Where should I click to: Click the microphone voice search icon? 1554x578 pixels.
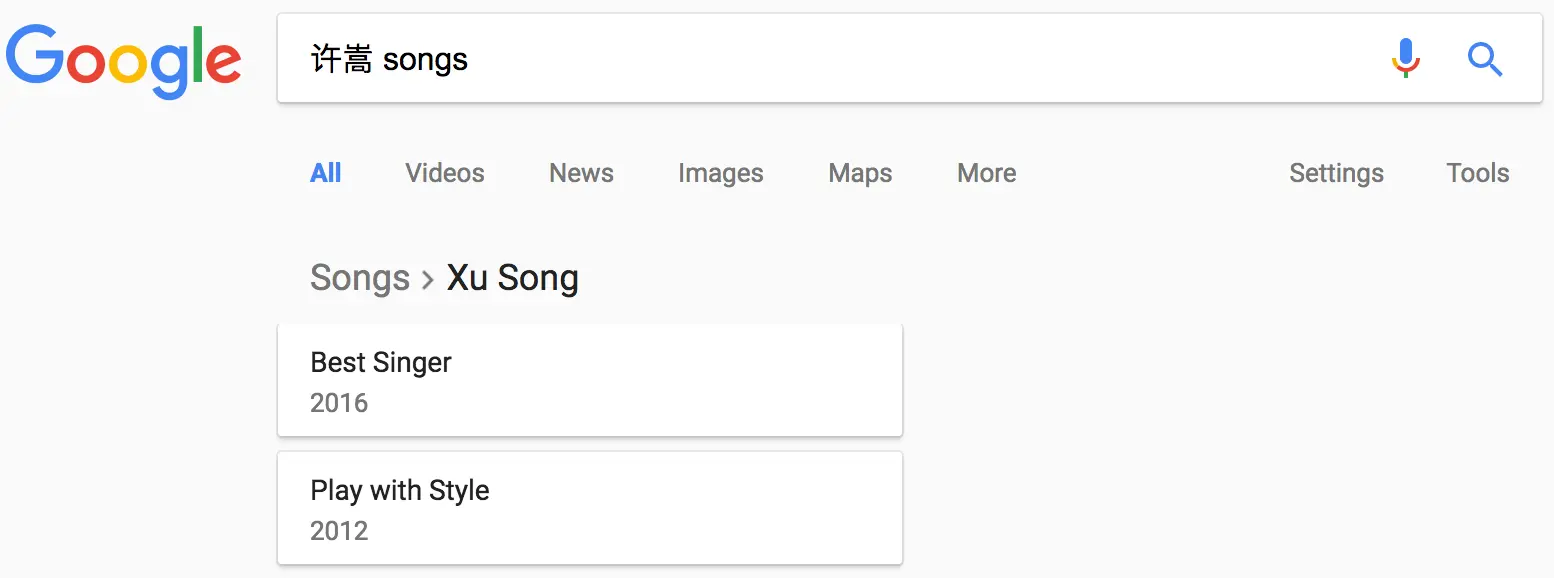[x=1405, y=59]
